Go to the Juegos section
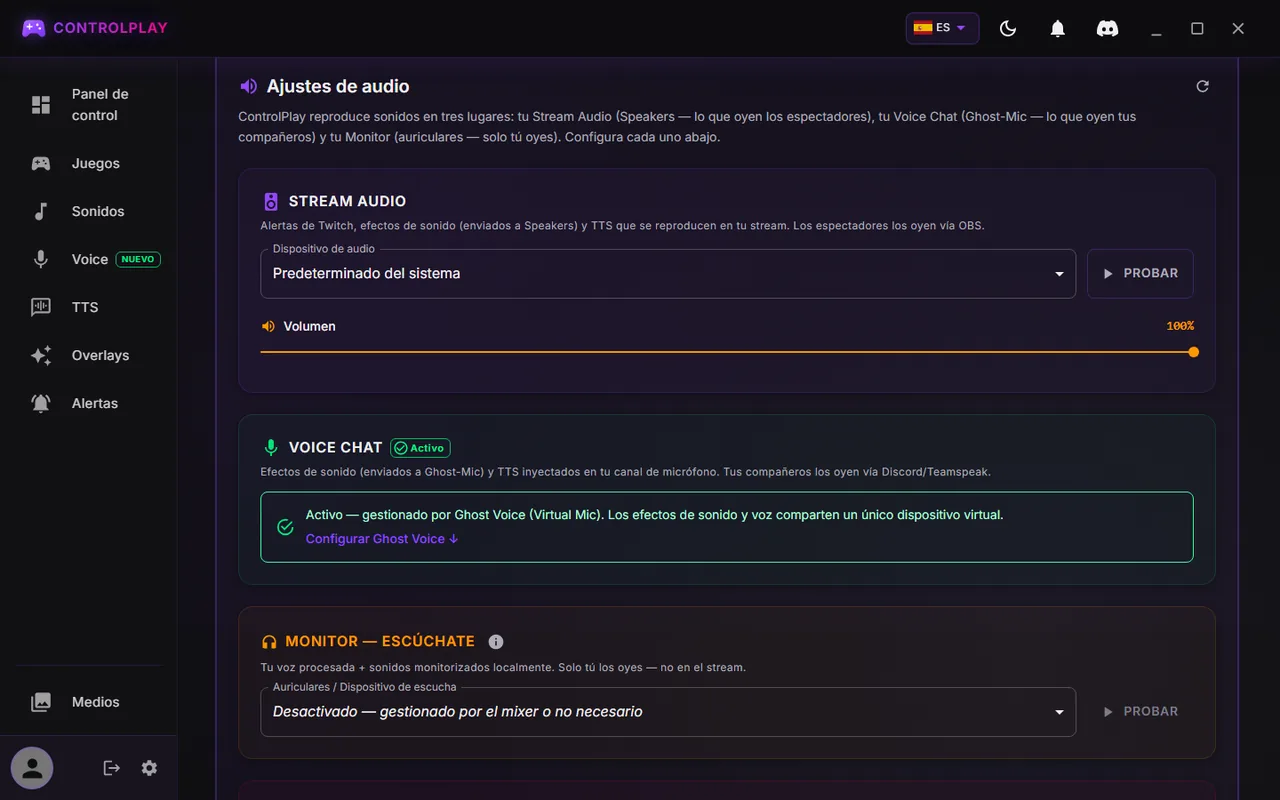The width and height of the screenshot is (1280, 800). [88, 163]
